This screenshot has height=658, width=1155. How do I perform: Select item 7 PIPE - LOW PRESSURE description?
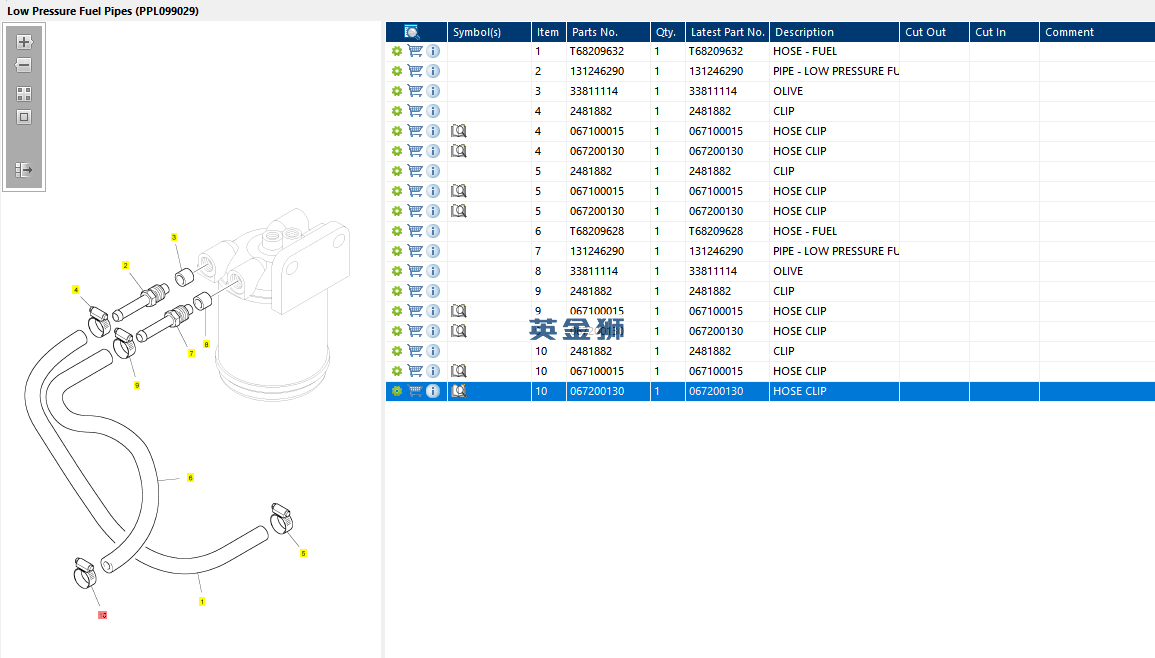tap(836, 251)
